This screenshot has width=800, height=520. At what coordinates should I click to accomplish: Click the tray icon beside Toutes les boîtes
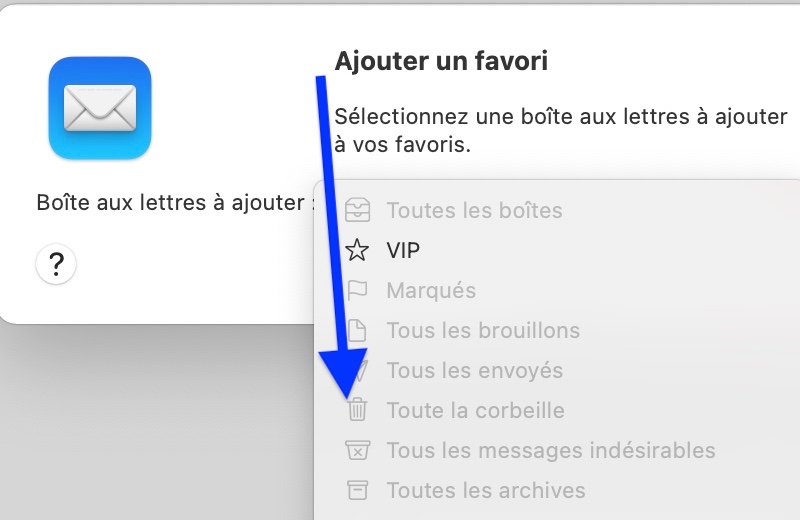click(357, 211)
